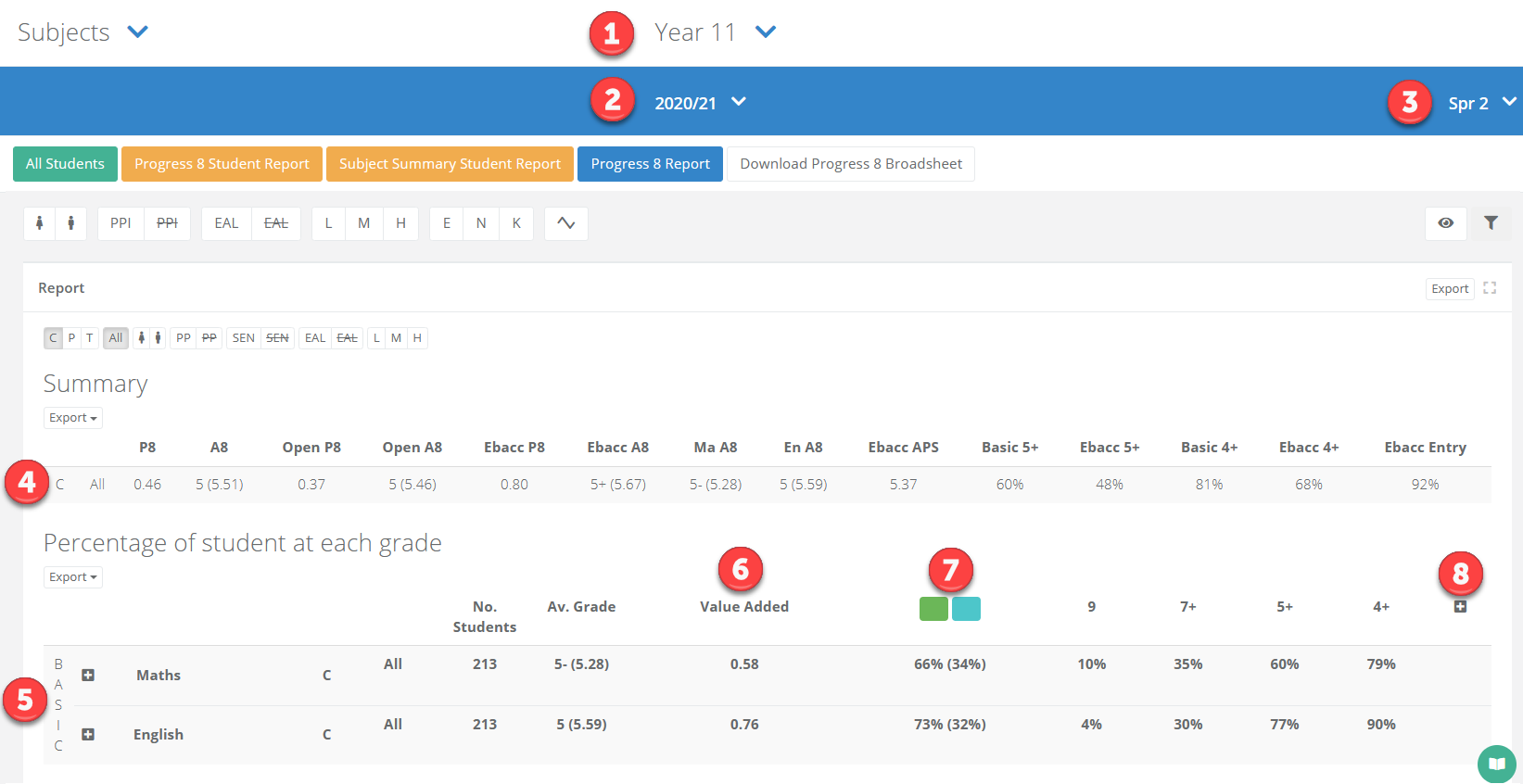Toggle the PPI filter
The image size is (1523, 784).
121,223
